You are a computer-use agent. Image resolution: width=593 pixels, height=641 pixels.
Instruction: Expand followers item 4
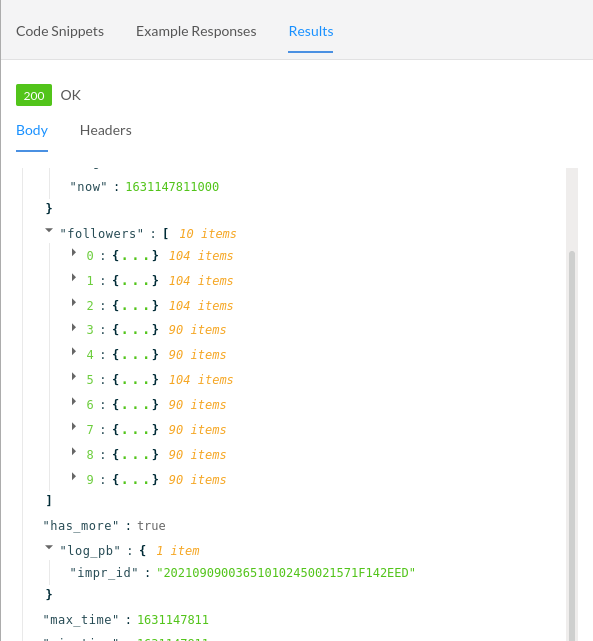[74, 352]
